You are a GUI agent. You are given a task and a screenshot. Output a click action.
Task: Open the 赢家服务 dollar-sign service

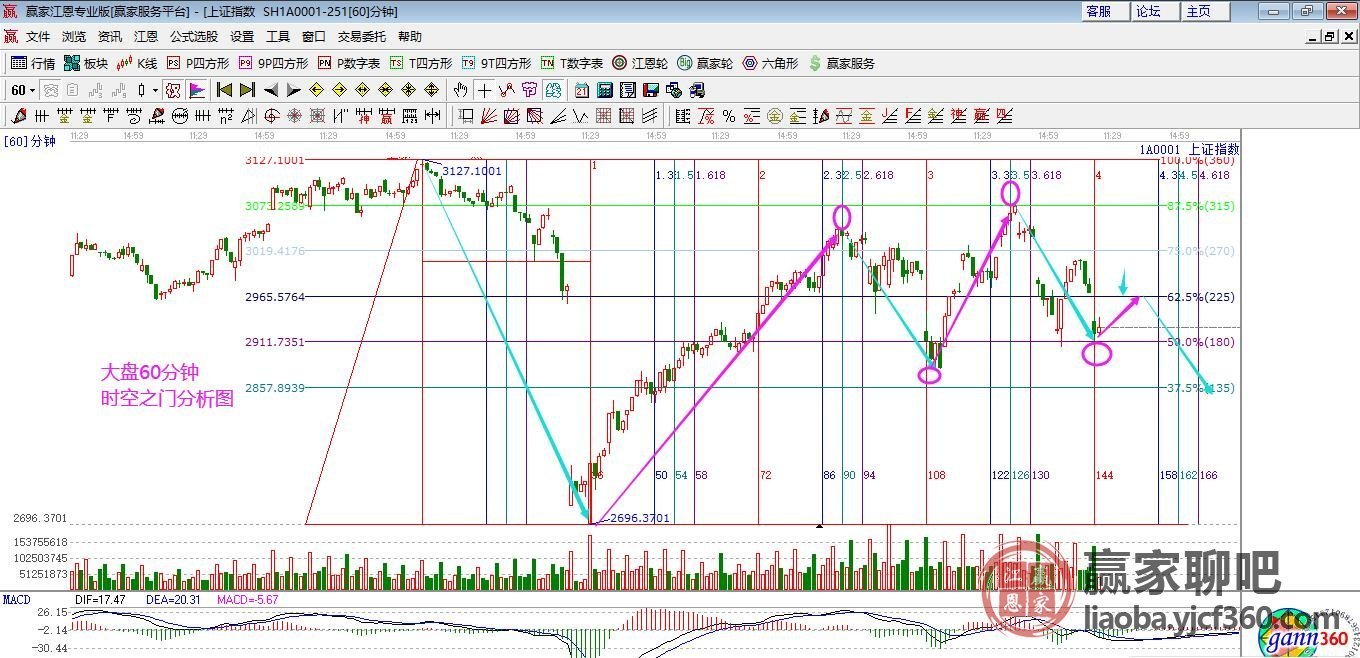click(x=841, y=63)
